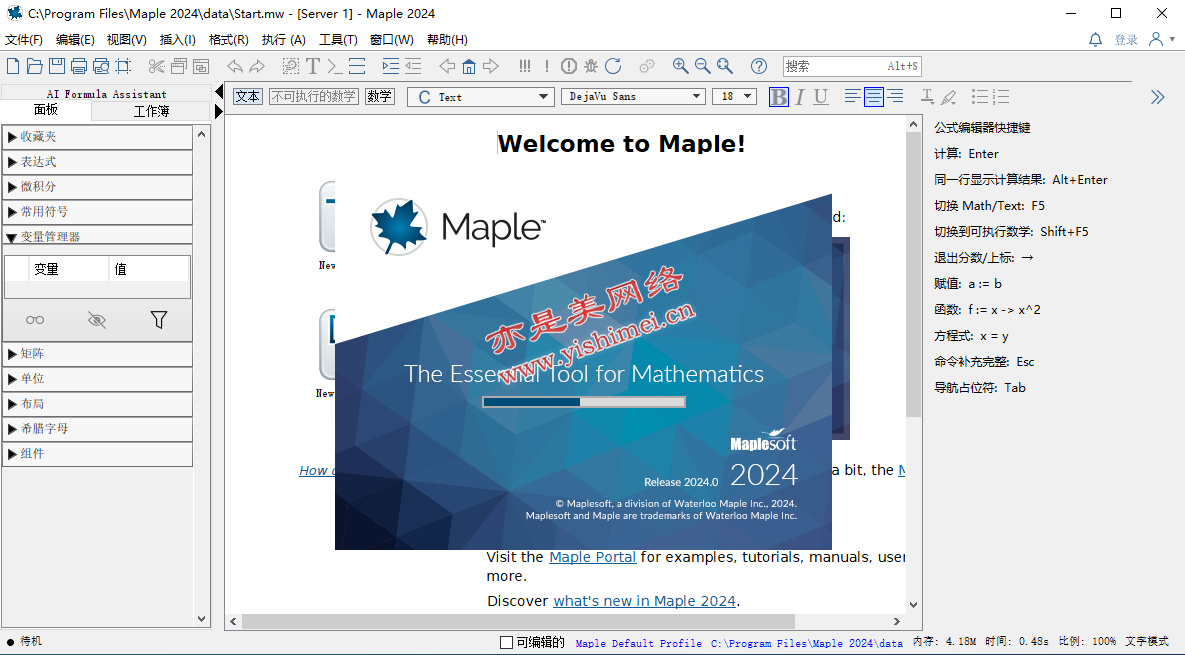Interrupt computation with the circled exclamation icon
1185x655 pixels.
click(569, 66)
